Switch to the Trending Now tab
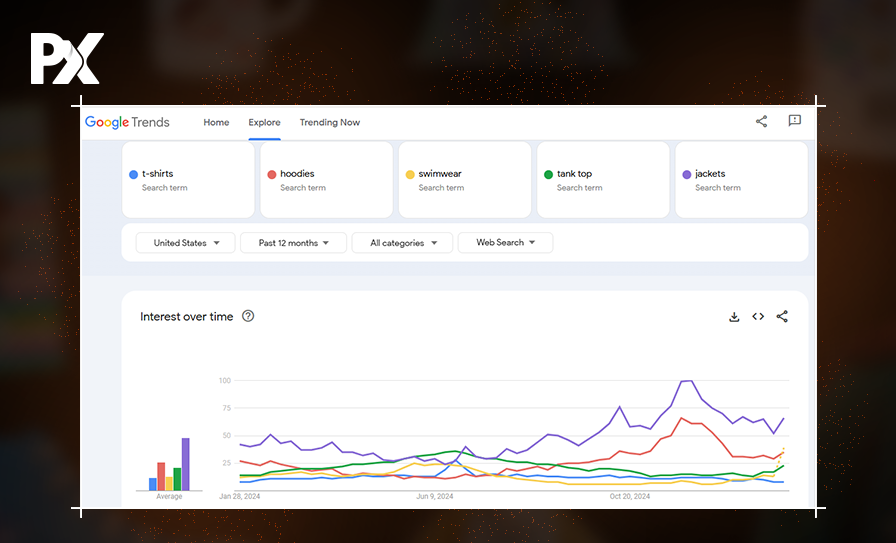 pyautogui.click(x=329, y=122)
